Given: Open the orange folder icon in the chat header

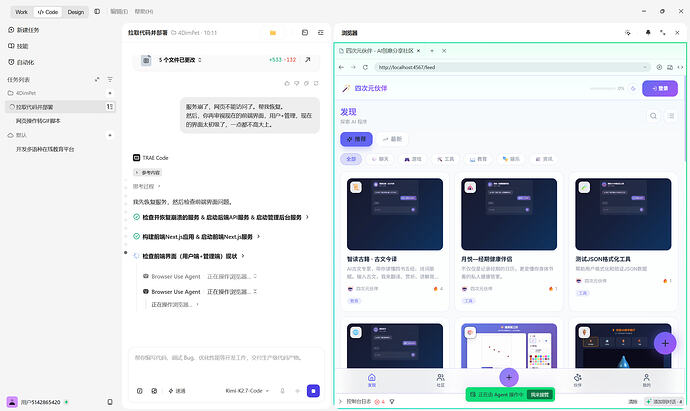Looking at the screenshot, I should pos(273,33).
